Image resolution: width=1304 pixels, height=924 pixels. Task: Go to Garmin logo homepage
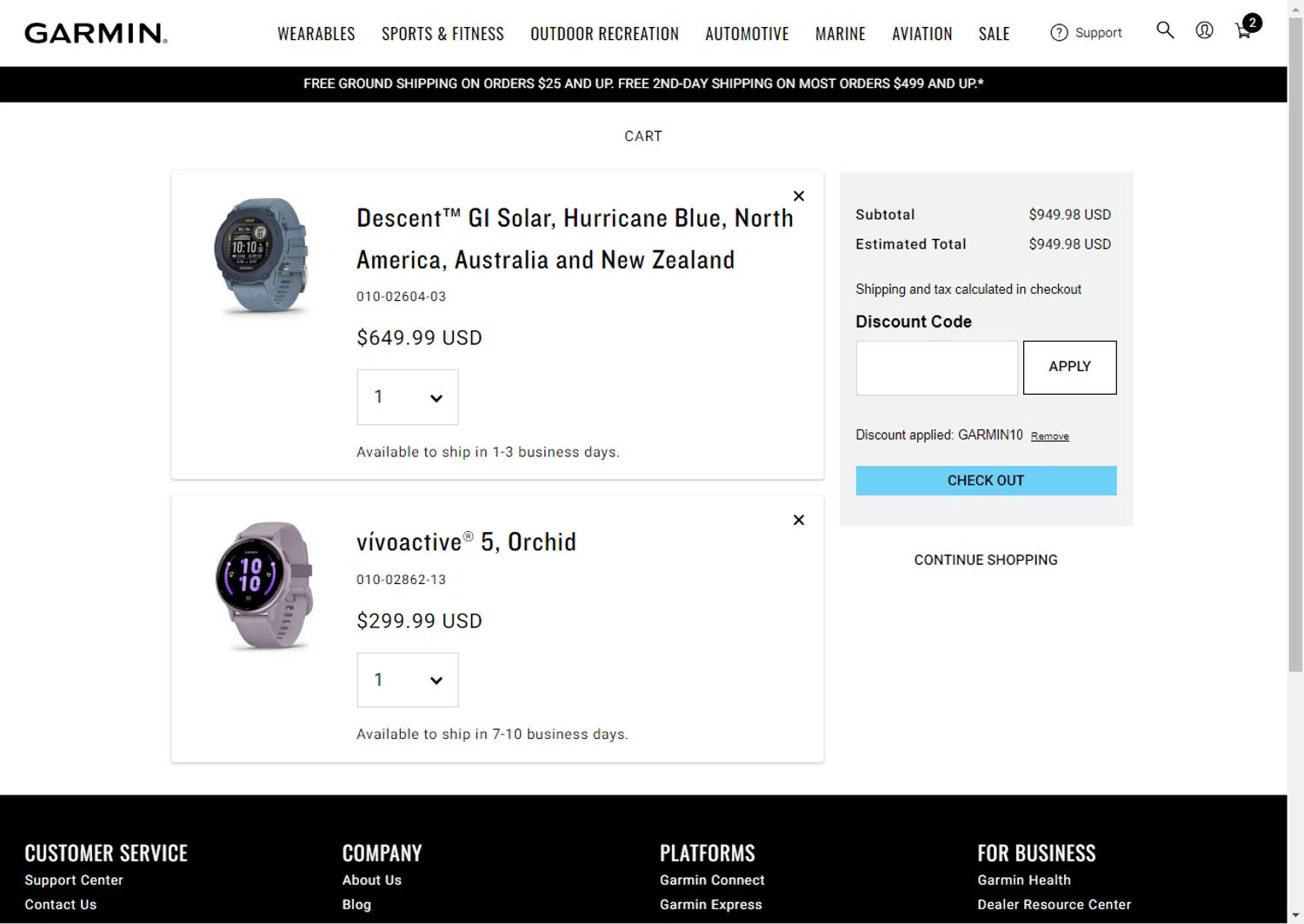pos(96,33)
